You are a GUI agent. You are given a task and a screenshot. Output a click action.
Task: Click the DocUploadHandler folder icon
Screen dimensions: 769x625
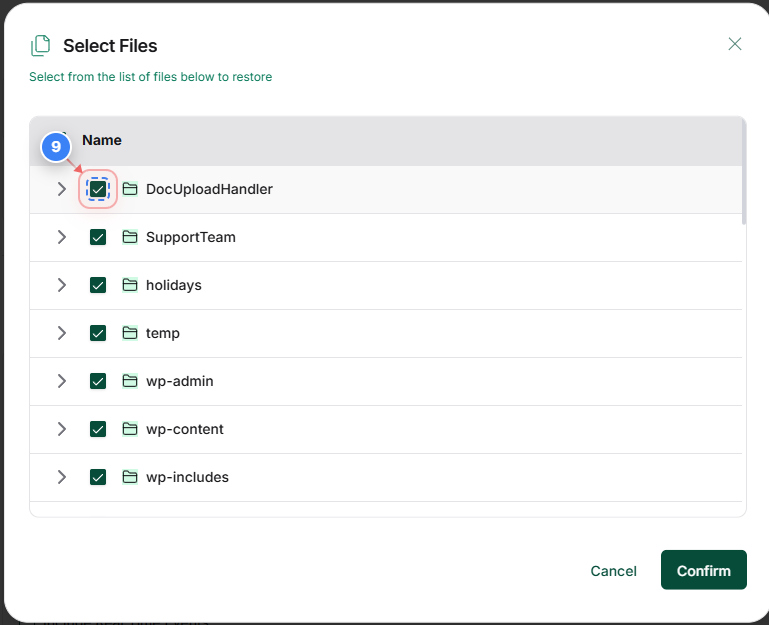tap(129, 189)
